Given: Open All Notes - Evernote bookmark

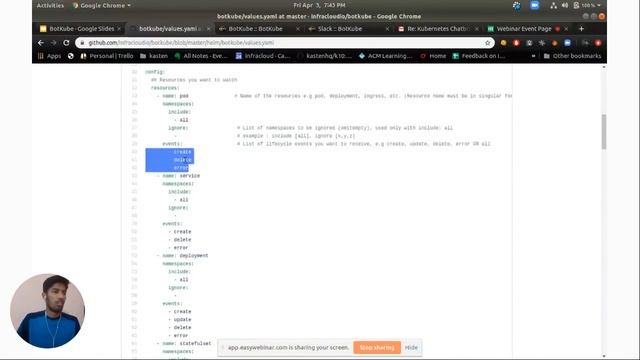Looking at the screenshot, I should 201,56.
